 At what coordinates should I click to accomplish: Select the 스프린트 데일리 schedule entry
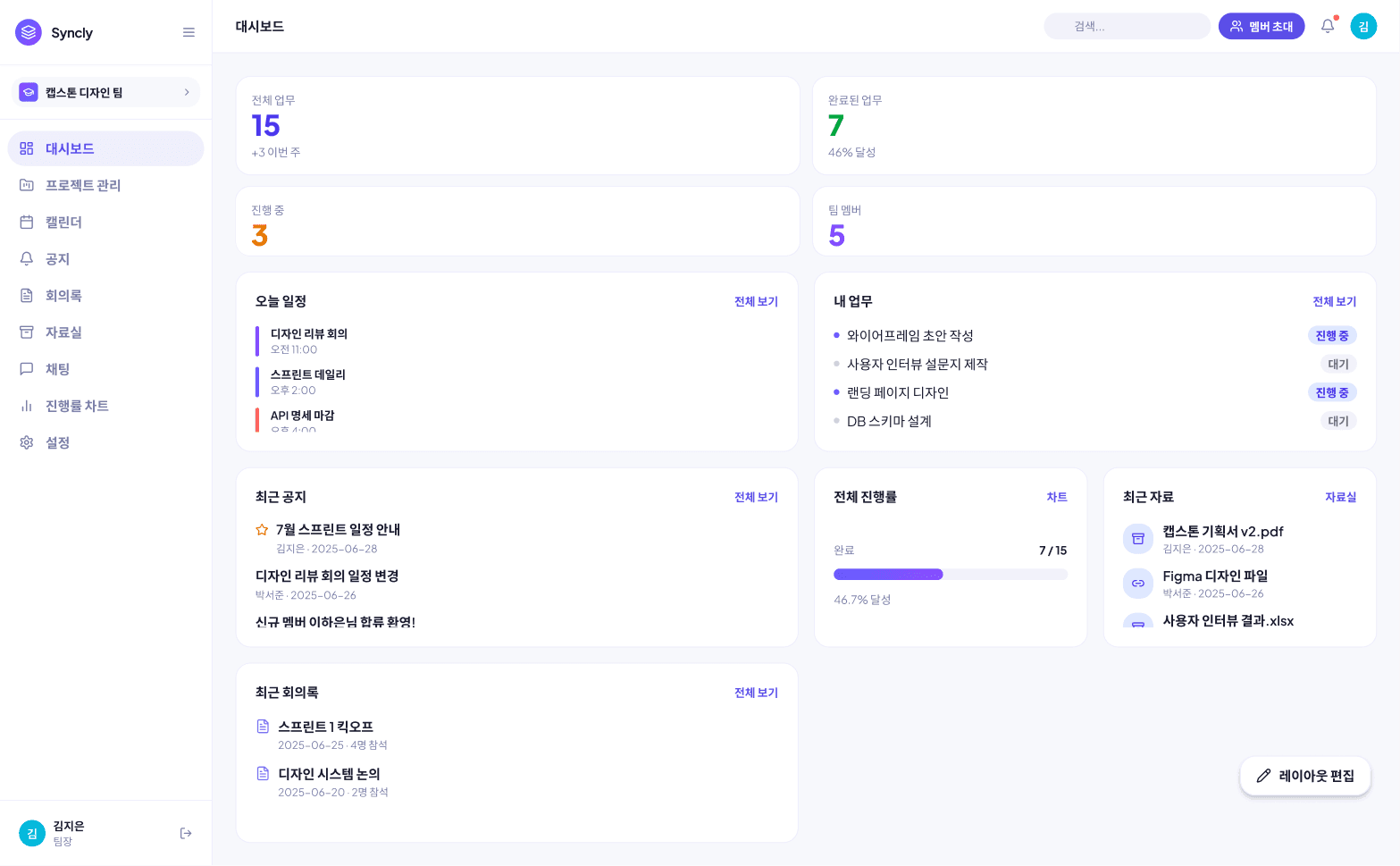[516, 382]
